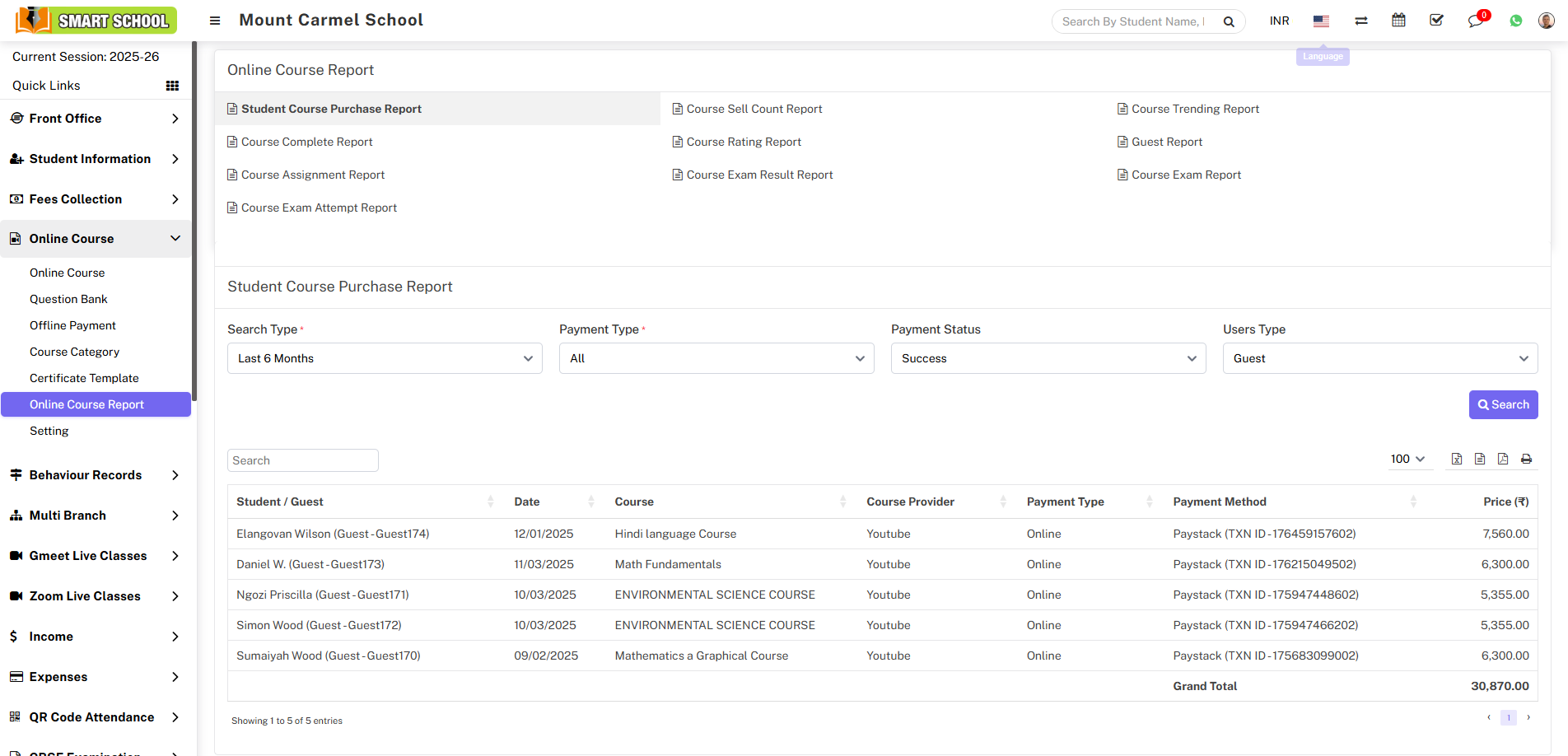
Task: Click the WhatsApp icon in top bar
Action: pyautogui.click(x=1515, y=21)
